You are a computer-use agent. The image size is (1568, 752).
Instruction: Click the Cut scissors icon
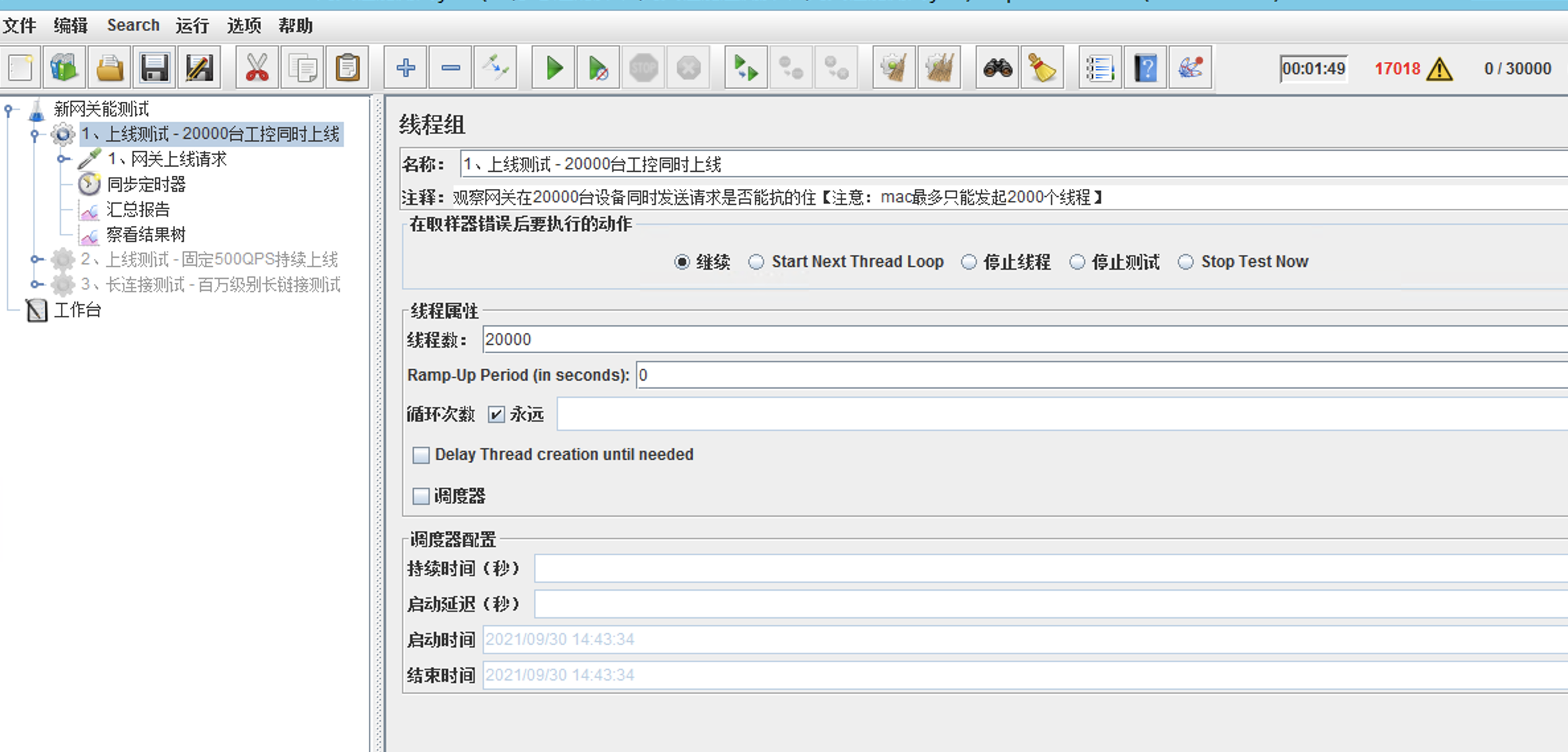click(256, 68)
